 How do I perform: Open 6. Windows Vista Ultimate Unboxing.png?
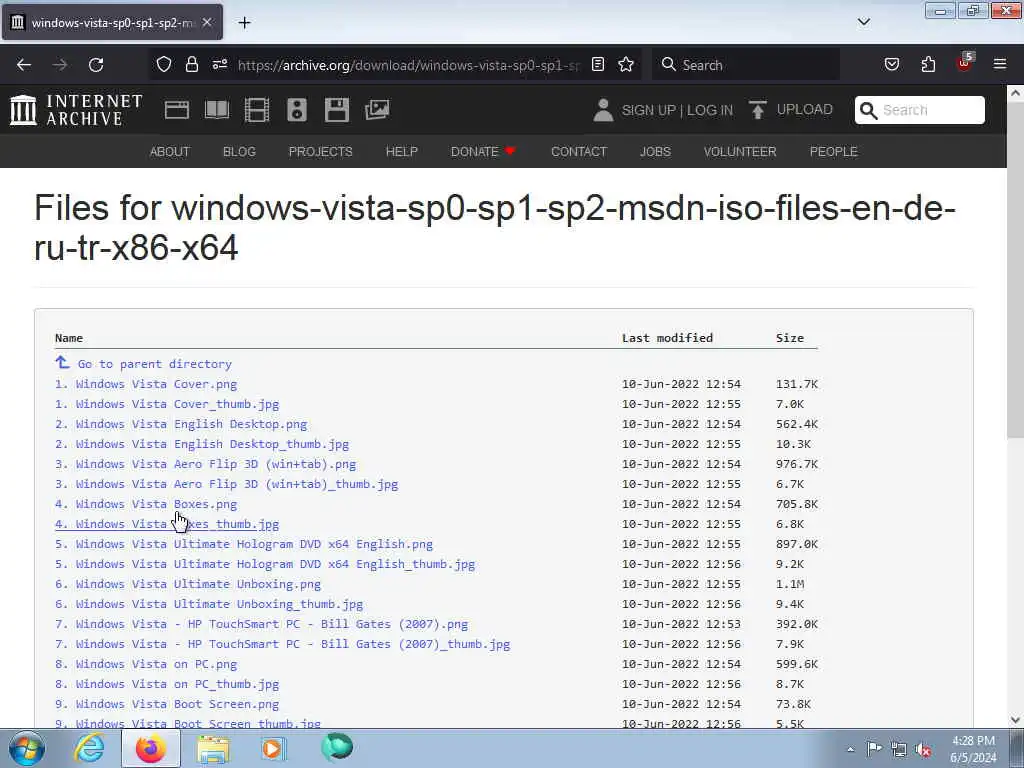point(188,584)
